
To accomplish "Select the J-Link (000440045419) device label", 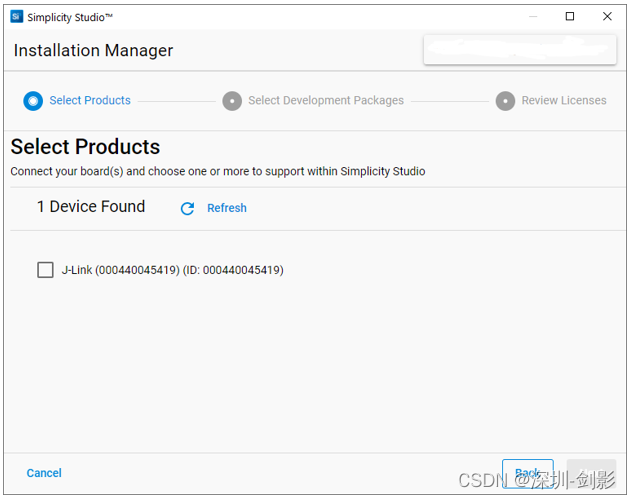I will 172,270.
